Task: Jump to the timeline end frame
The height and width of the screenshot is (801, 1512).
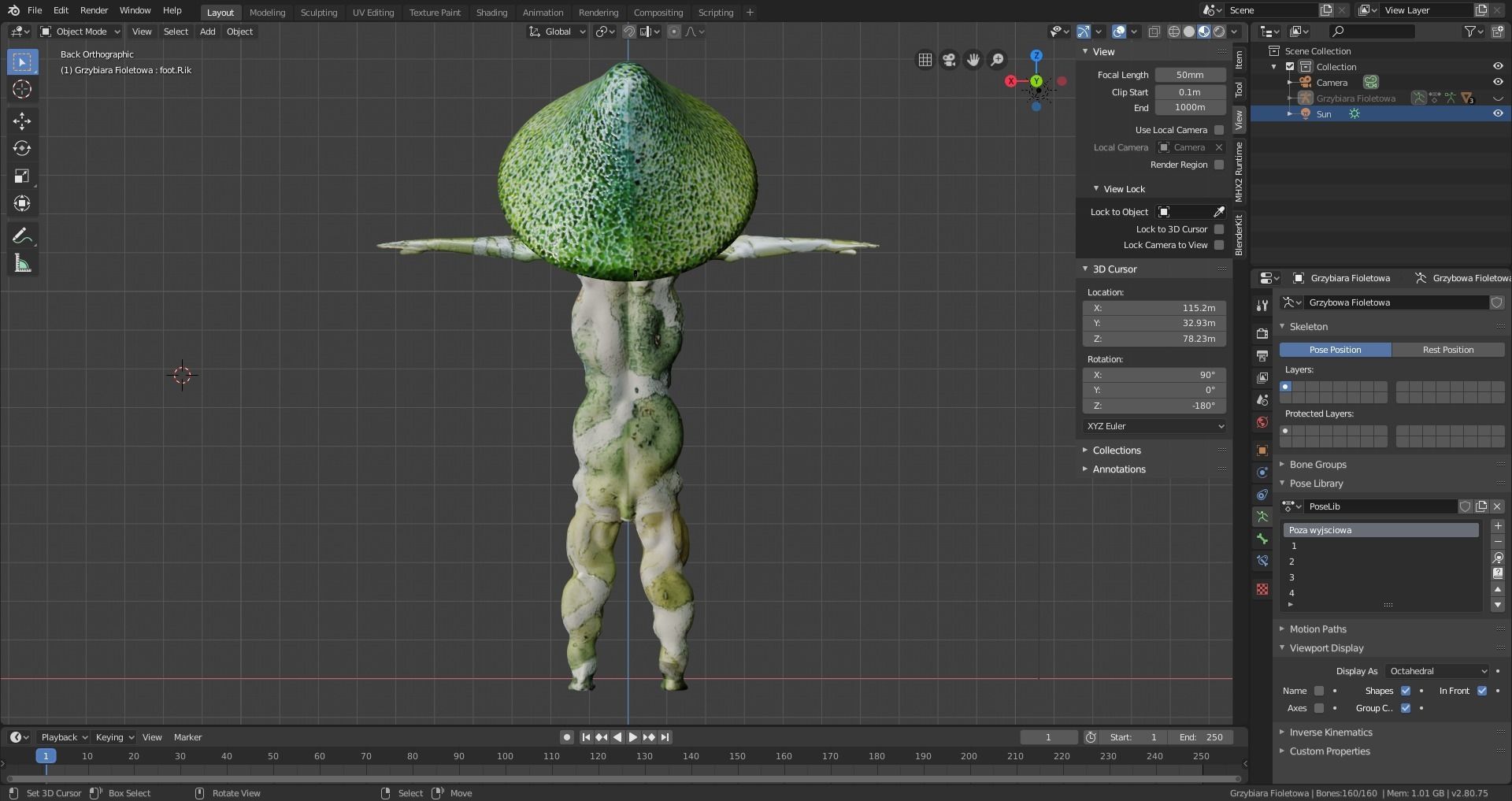Action: click(x=665, y=737)
